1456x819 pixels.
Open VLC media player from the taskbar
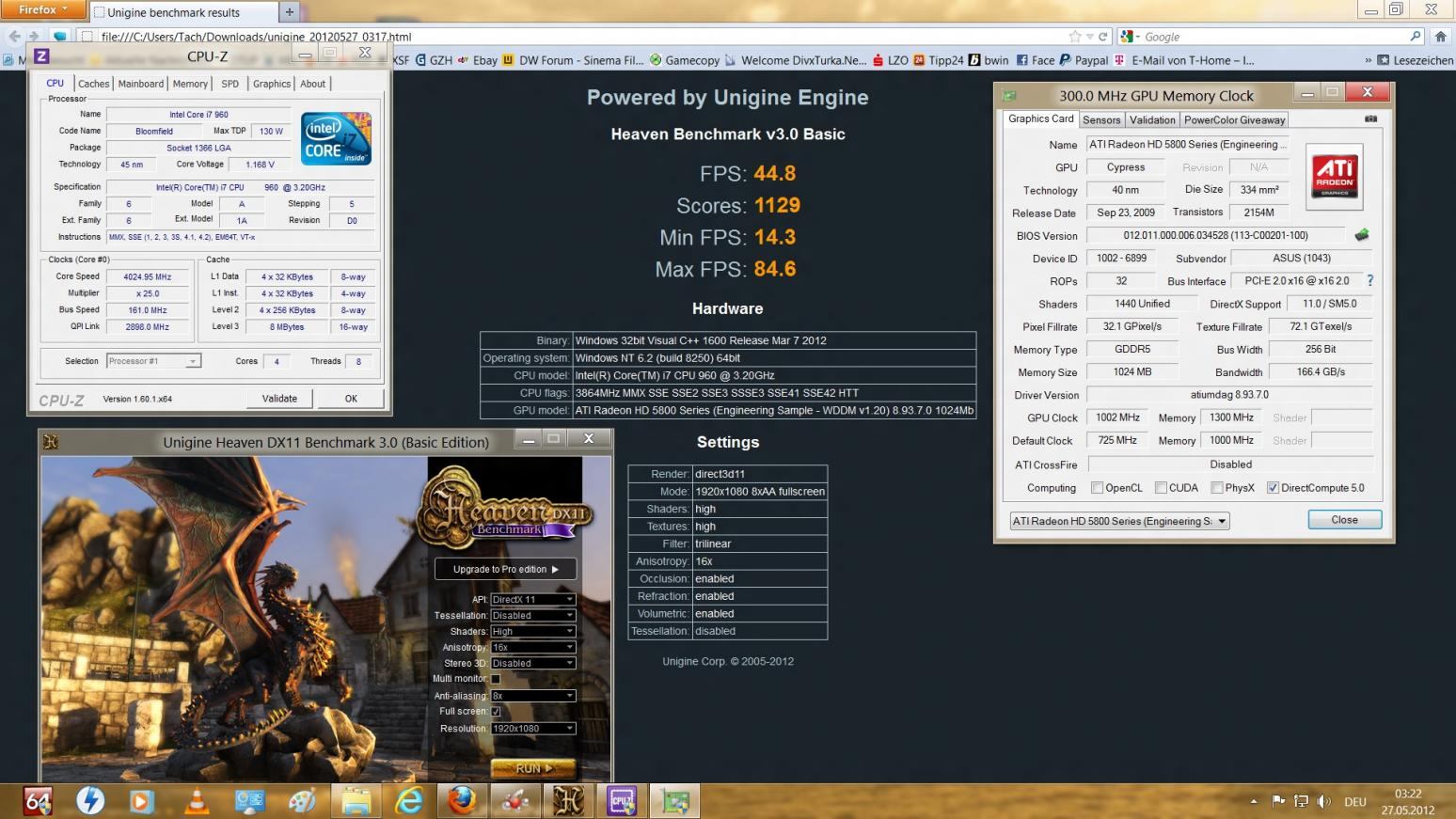[x=197, y=801]
